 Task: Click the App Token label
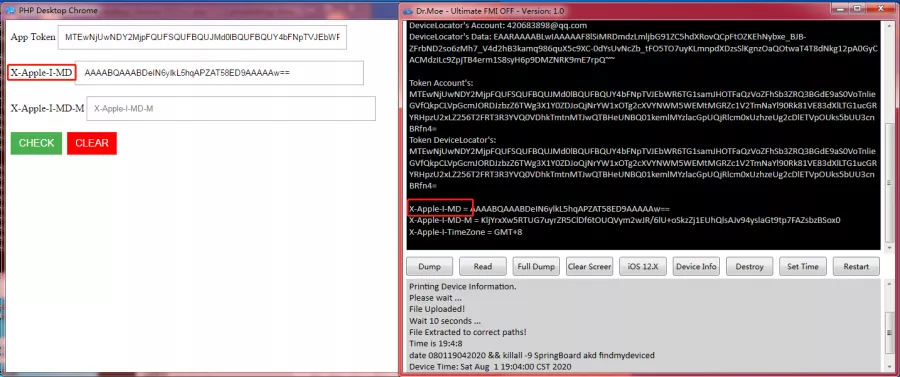(33, 37)
